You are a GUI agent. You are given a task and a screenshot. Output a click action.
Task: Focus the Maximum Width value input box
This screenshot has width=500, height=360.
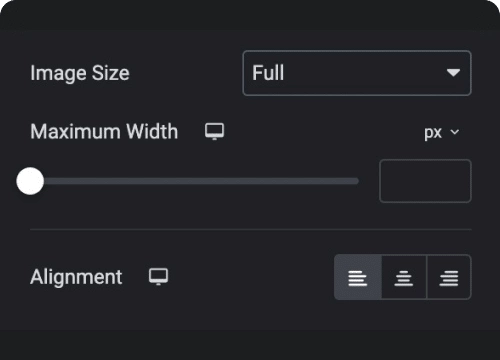[x=425, y=181]
